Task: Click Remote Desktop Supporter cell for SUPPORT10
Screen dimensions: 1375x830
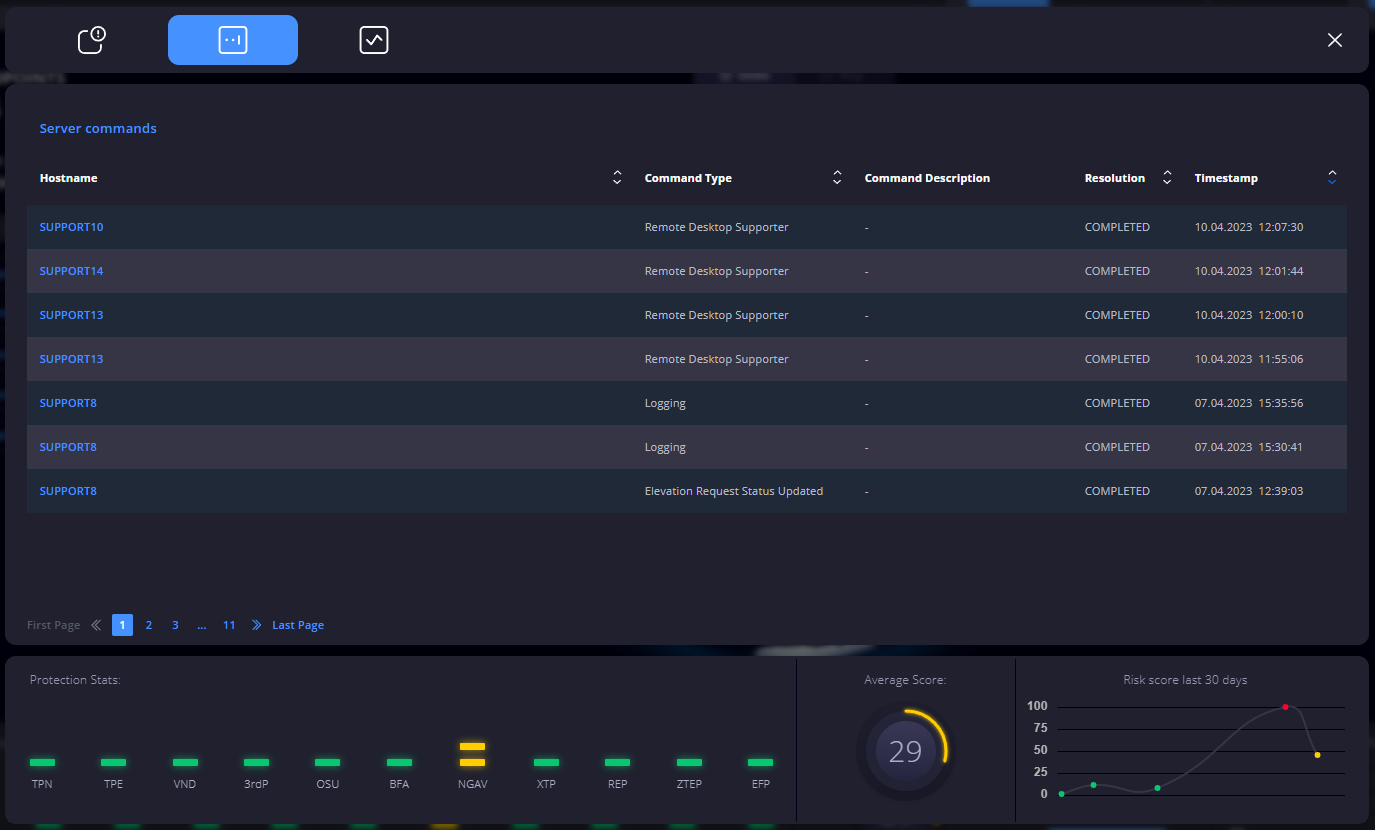Action: pyautogui.click(x=717, y=227)
